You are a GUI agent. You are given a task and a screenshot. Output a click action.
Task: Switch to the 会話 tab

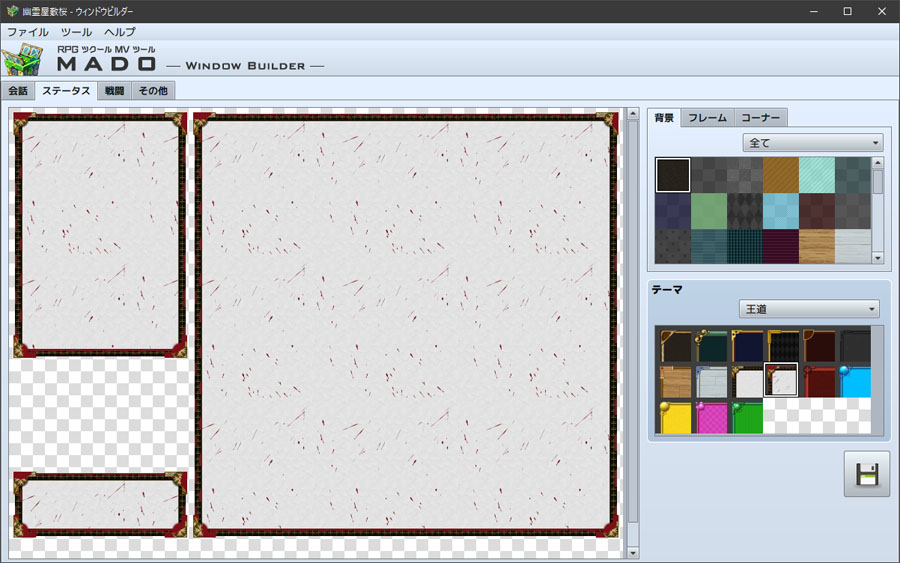[18, 91]
